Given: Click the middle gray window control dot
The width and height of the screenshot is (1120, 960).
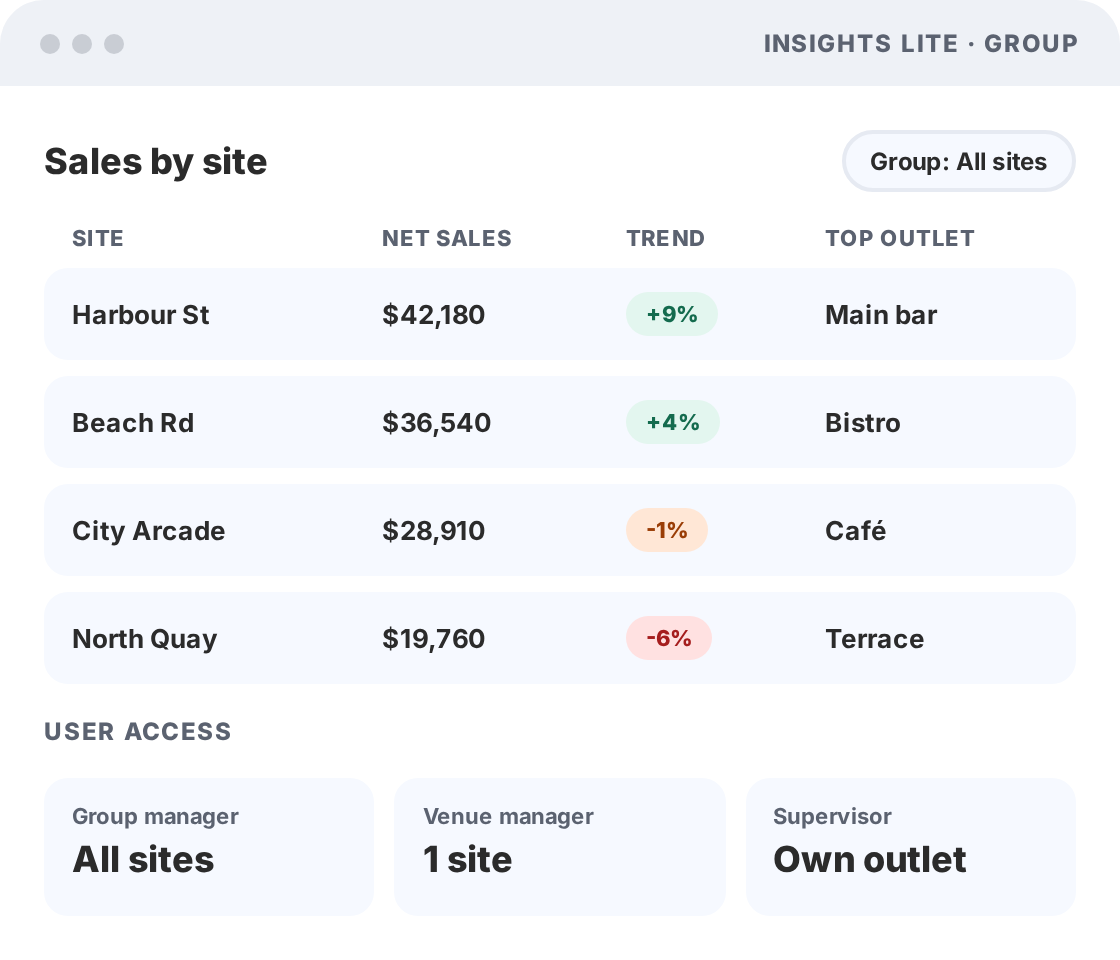Looking at the screenshot, I should [82, 44].
